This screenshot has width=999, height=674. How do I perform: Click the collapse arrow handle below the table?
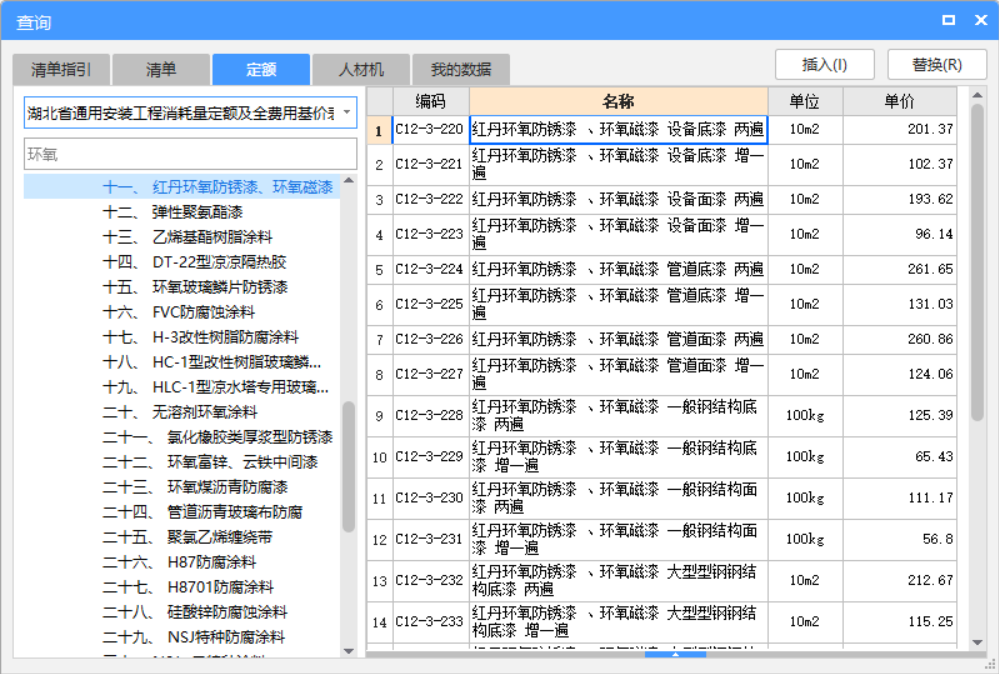(x=675, y=654)
